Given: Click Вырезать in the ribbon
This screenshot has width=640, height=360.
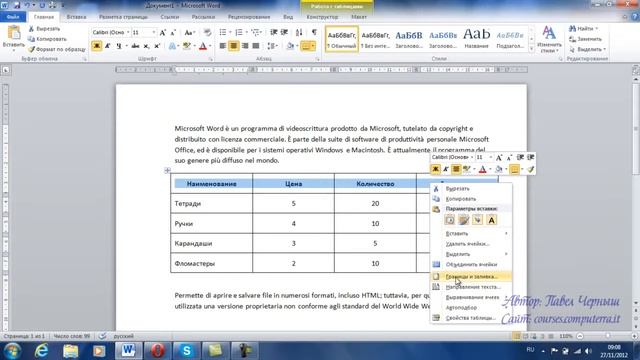Looking at the screenshot, I should click(x=44, y=29).
